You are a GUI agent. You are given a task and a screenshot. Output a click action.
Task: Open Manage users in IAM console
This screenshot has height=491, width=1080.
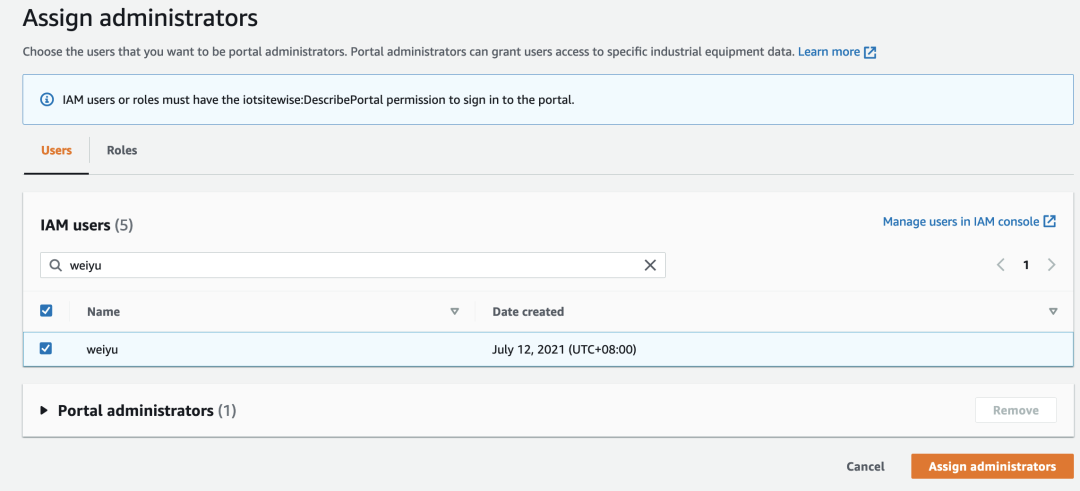960,222
